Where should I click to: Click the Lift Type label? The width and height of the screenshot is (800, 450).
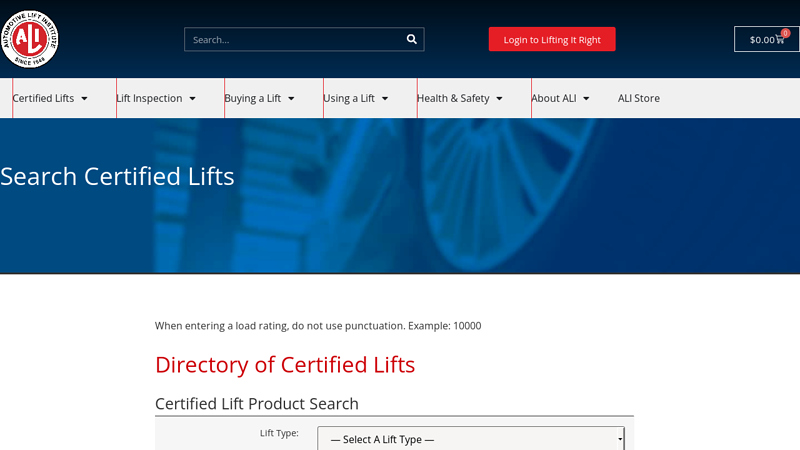click(279, 433)
